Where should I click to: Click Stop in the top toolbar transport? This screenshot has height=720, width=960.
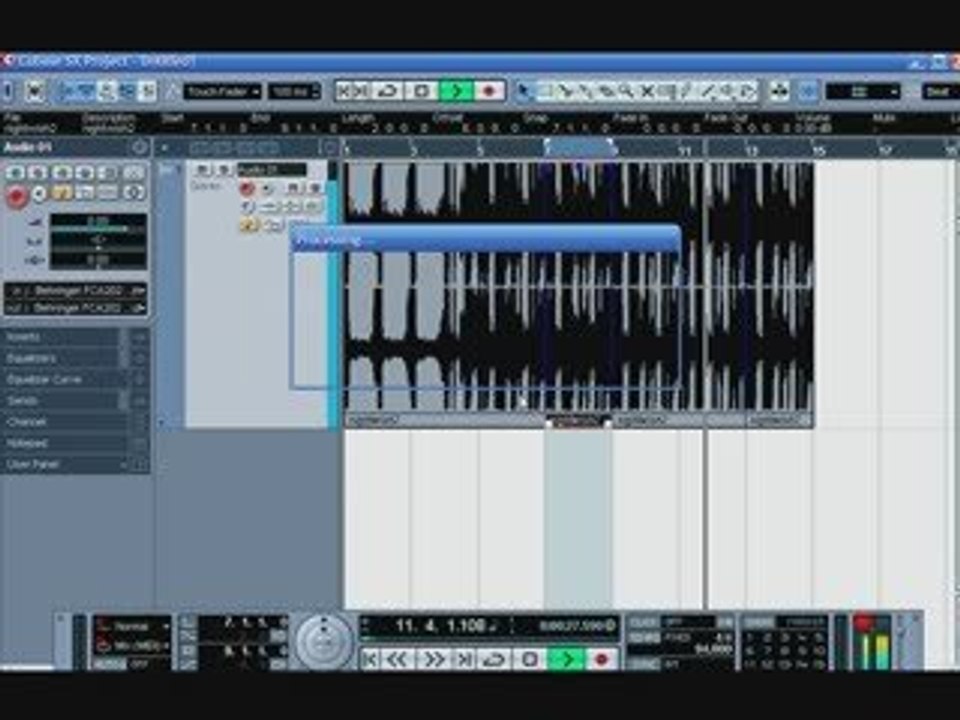coord(421,91)
